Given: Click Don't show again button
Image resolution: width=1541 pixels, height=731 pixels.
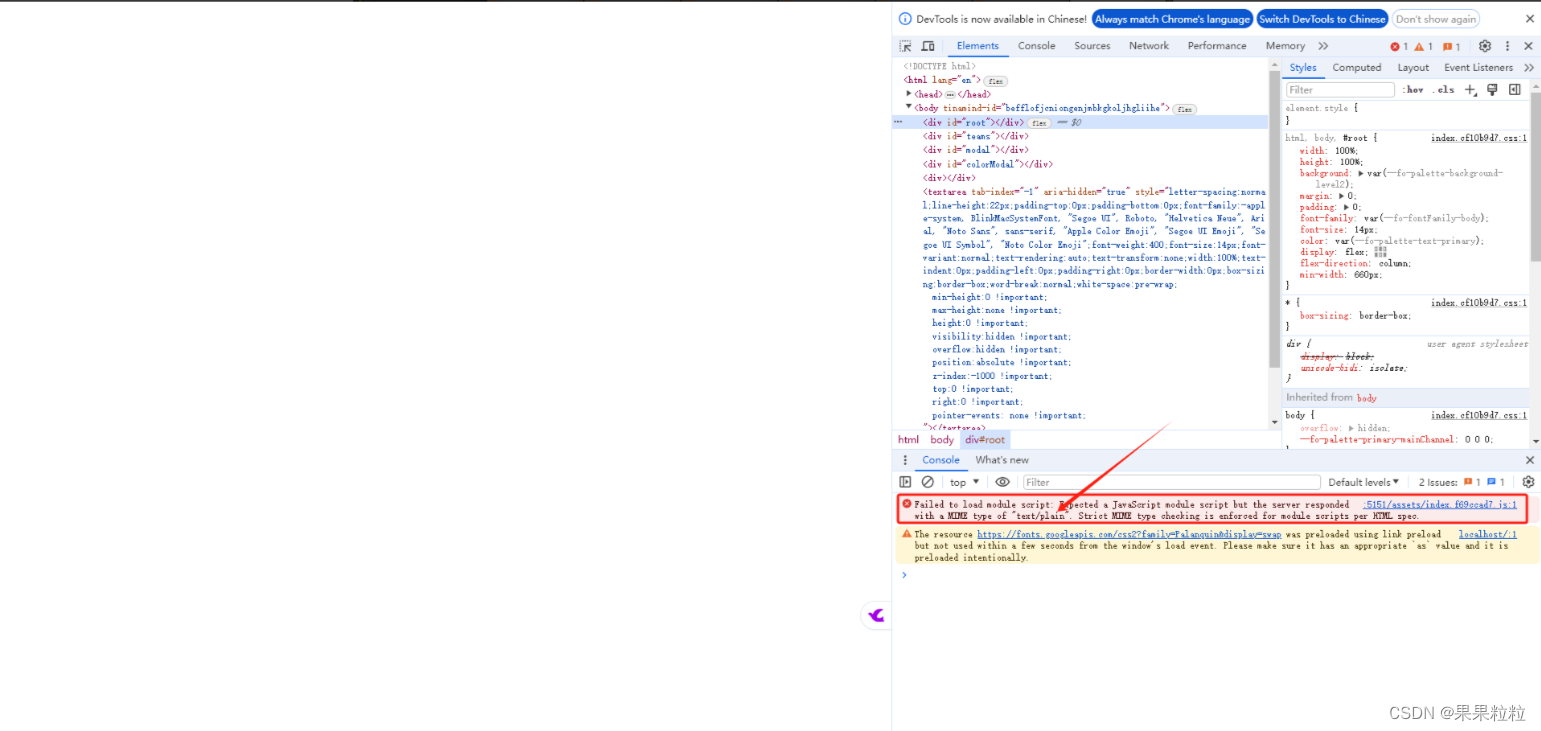Looking at the screenshot, I should click(x=1436, y=19).
